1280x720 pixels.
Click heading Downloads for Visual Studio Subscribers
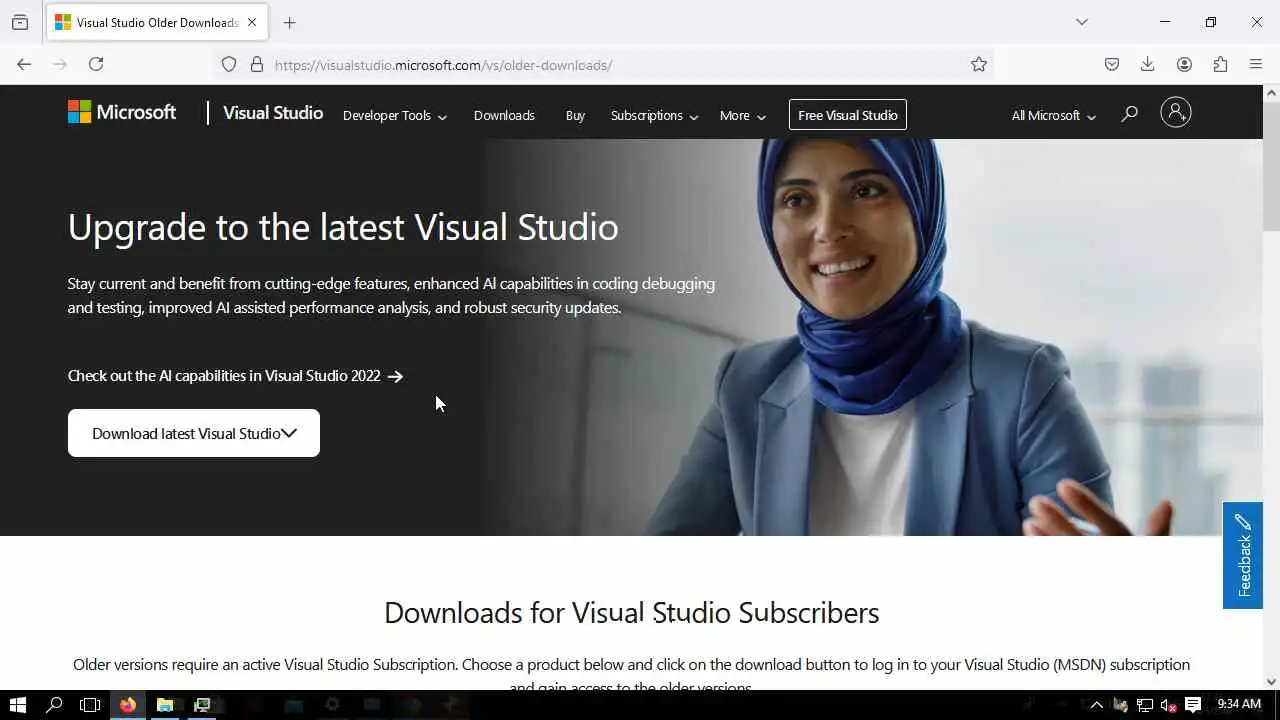[x=632, y=612]
